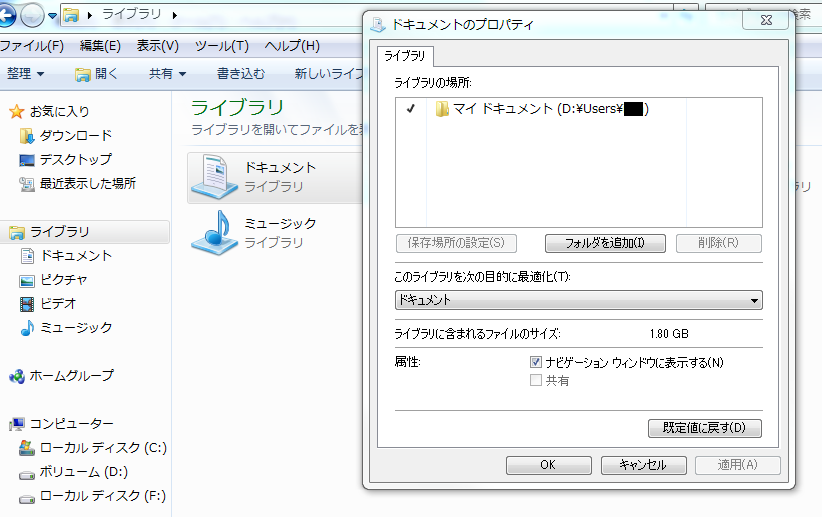Expand address bar arrow before ライブラリ
Viewport: 822px width, 517px height.
click(90, 15)
